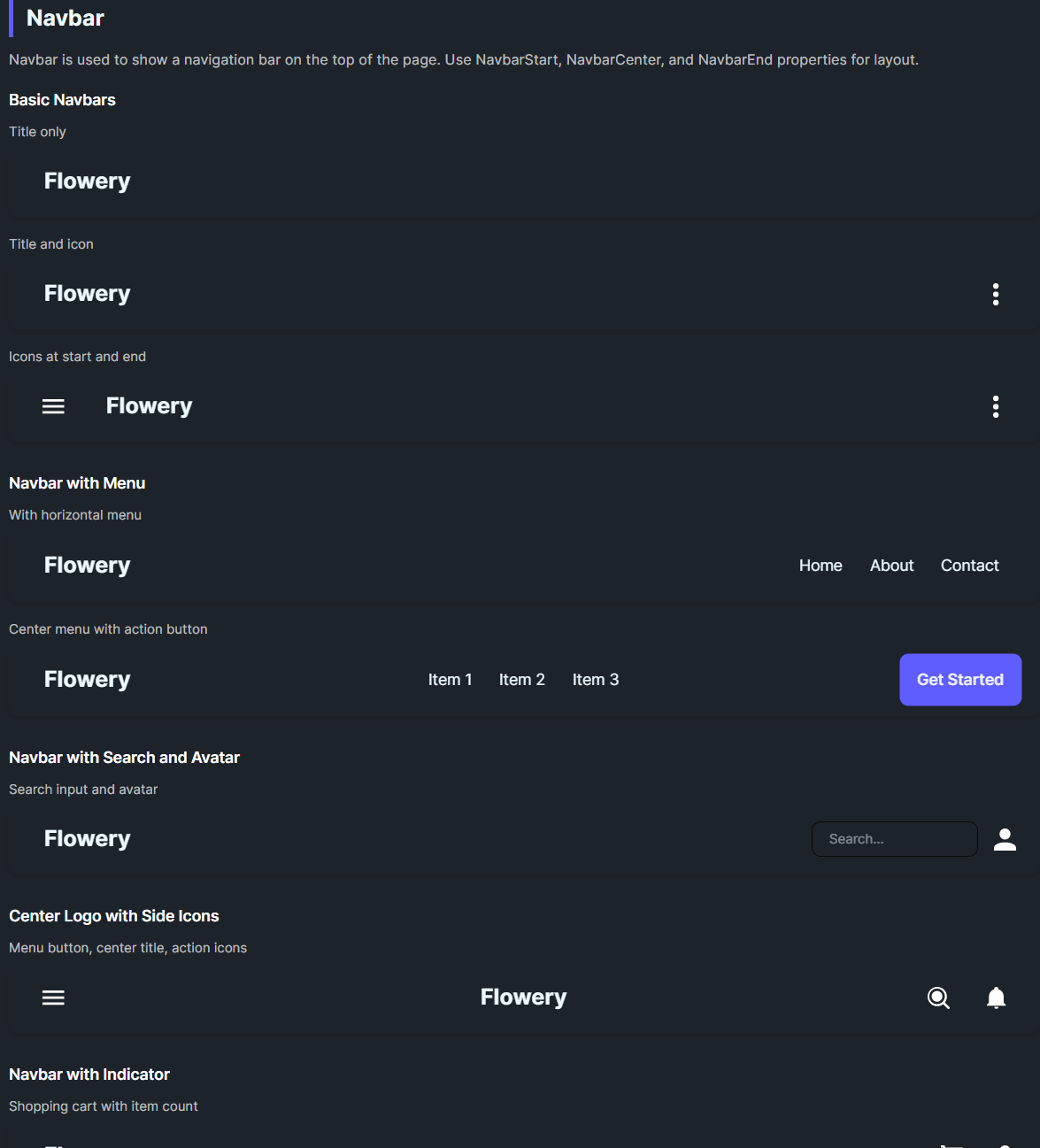Click the three-dot menu in Title and icon navbar

point(996,294)
